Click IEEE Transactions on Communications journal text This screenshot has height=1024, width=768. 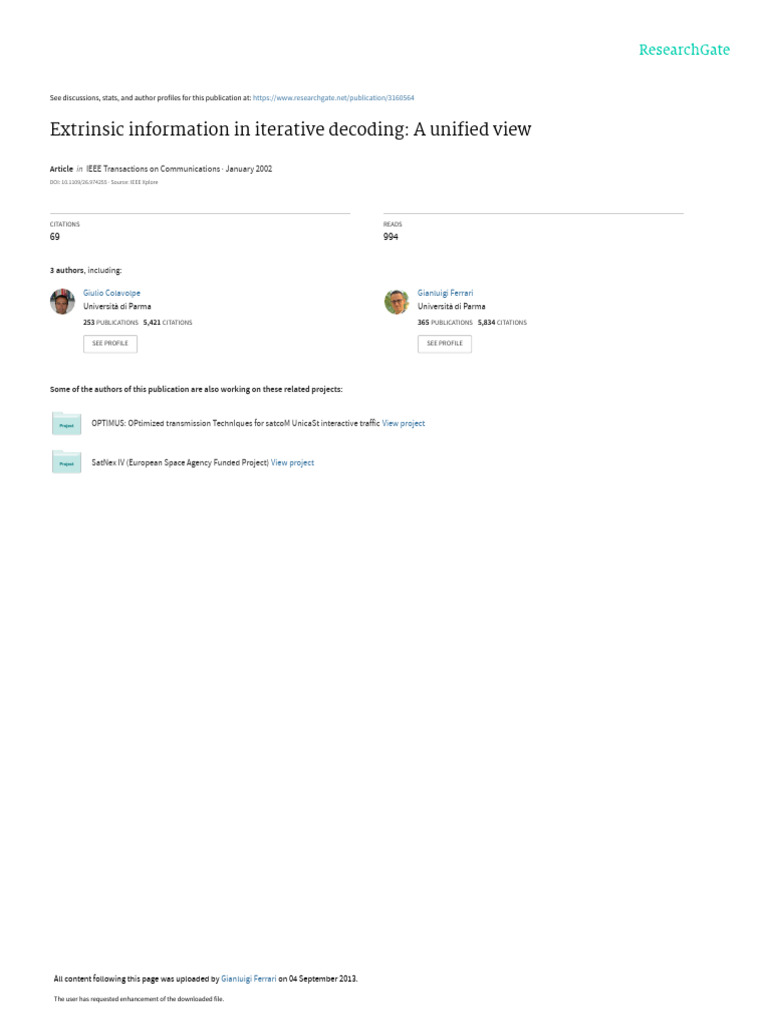pos(153,168)
